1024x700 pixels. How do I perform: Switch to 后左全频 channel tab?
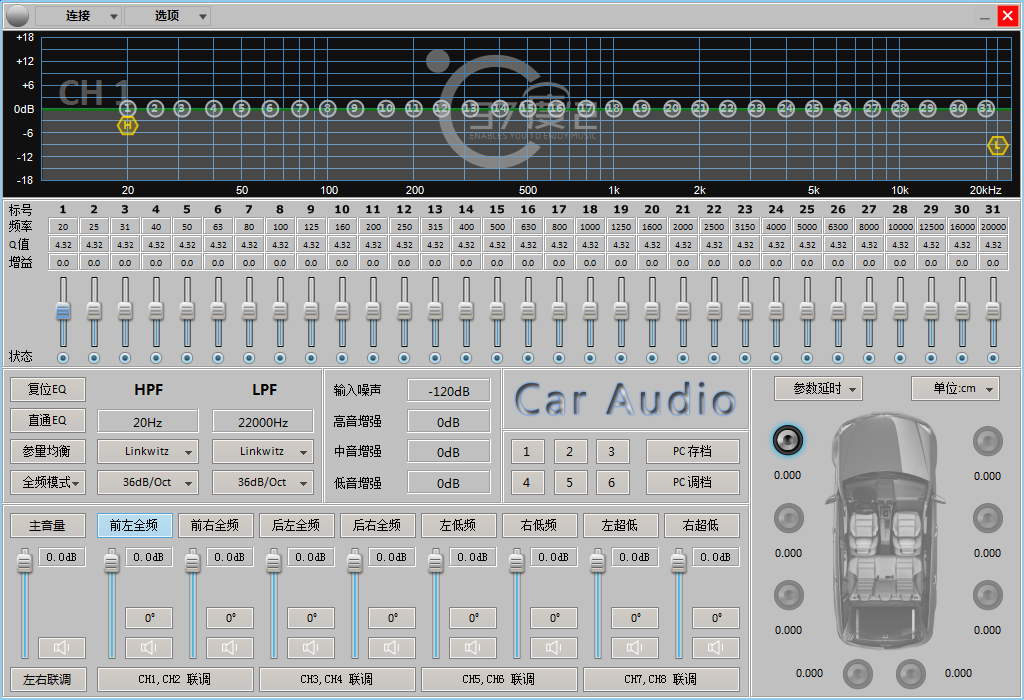(296, 525)
